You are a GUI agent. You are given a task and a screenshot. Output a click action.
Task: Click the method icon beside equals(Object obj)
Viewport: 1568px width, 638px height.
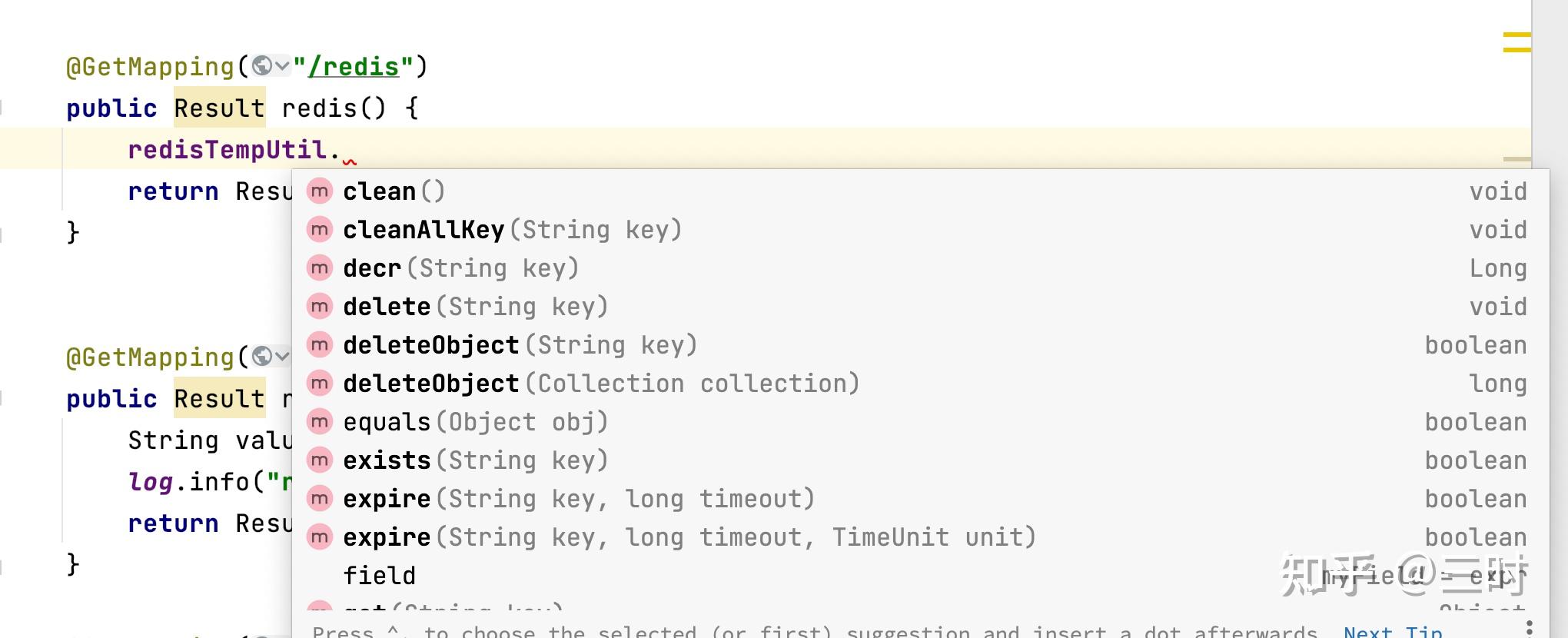(320, 421)
